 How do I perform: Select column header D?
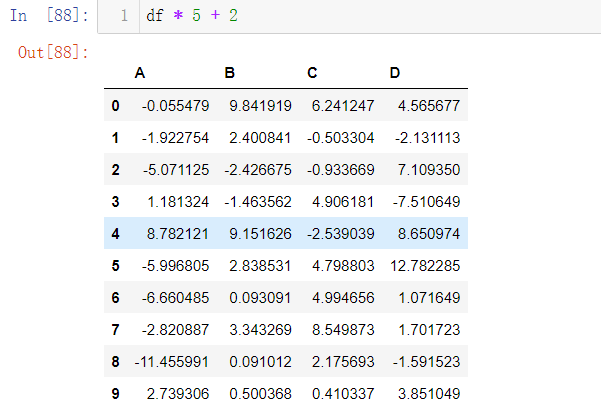point(395,73)
